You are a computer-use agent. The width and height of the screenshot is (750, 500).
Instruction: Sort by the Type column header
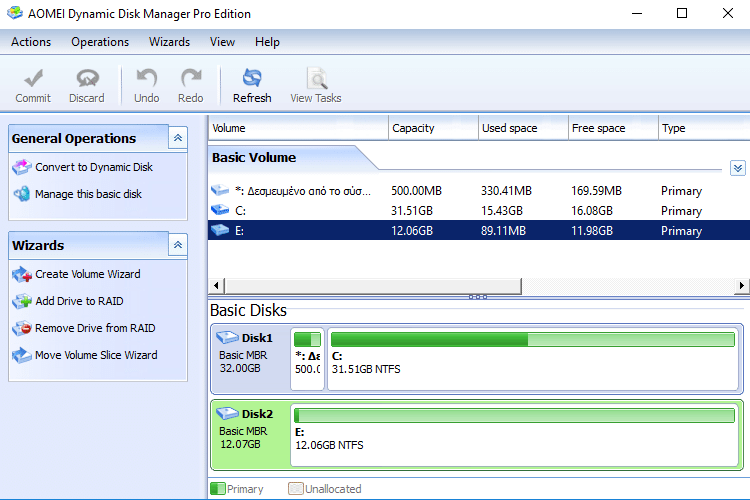coord(704,128)
